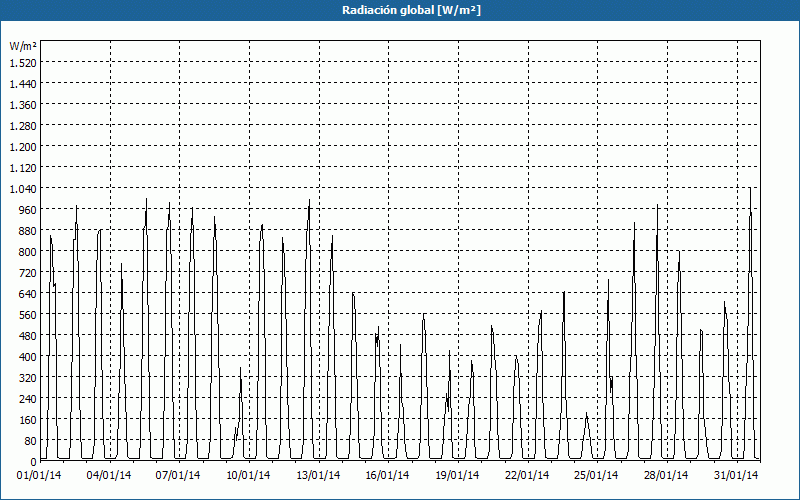Select the 880 y-axis value

[28, 231]
